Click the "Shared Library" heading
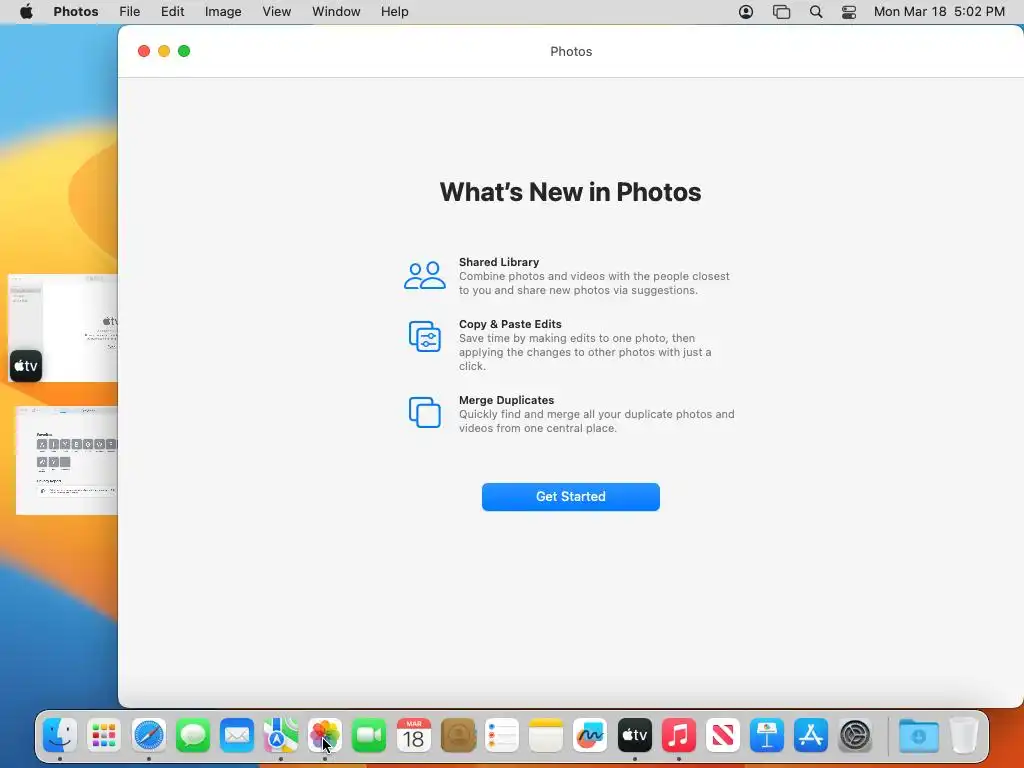 (x=499, y=262)
